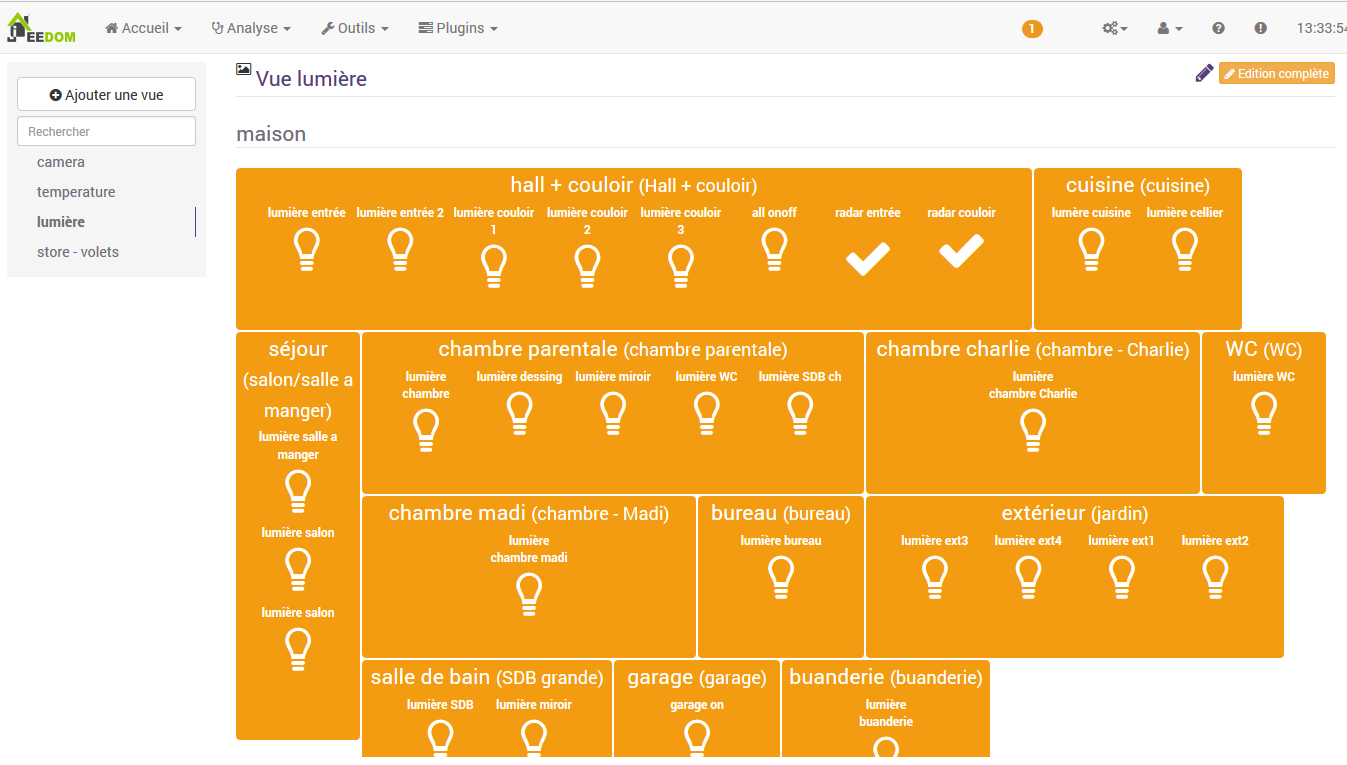The height and width of the screenshot is (765, 1347).
Task: Click the bureau tile title
Action: click(x=781, y=513)
